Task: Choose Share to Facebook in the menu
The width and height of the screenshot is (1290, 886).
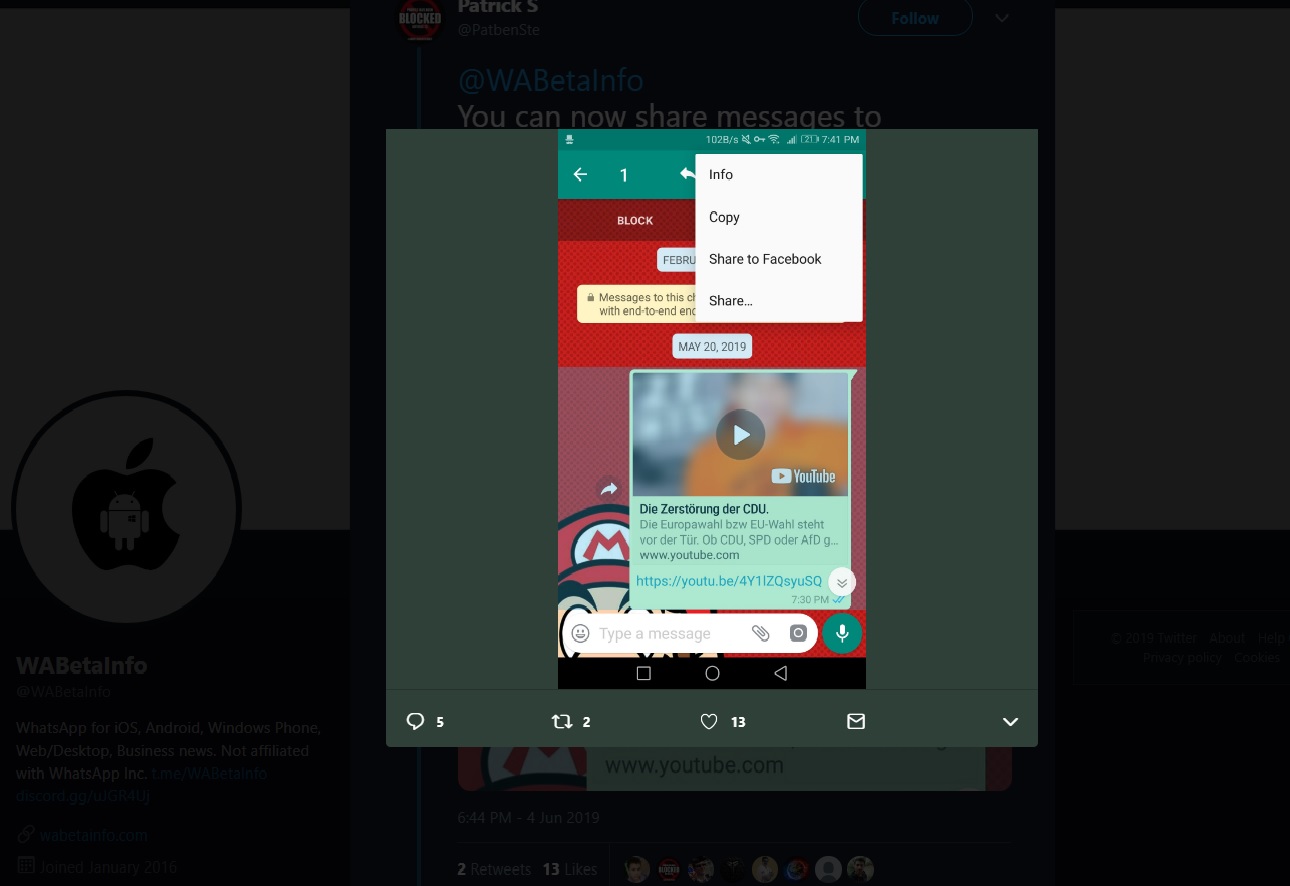Action: point(765,259)
